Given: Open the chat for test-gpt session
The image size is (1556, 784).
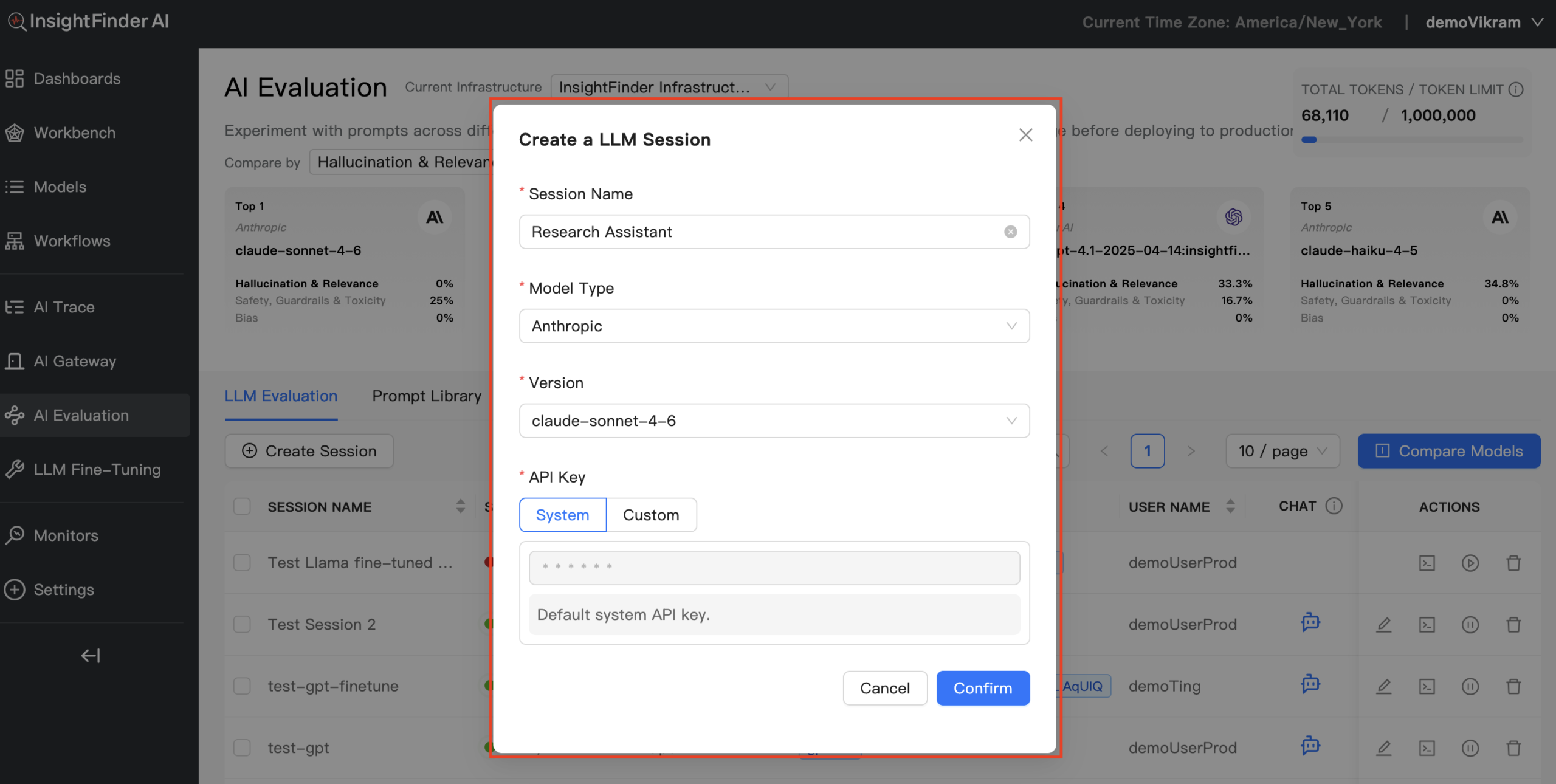Looking at the screenshot, I should [1310, 746].
